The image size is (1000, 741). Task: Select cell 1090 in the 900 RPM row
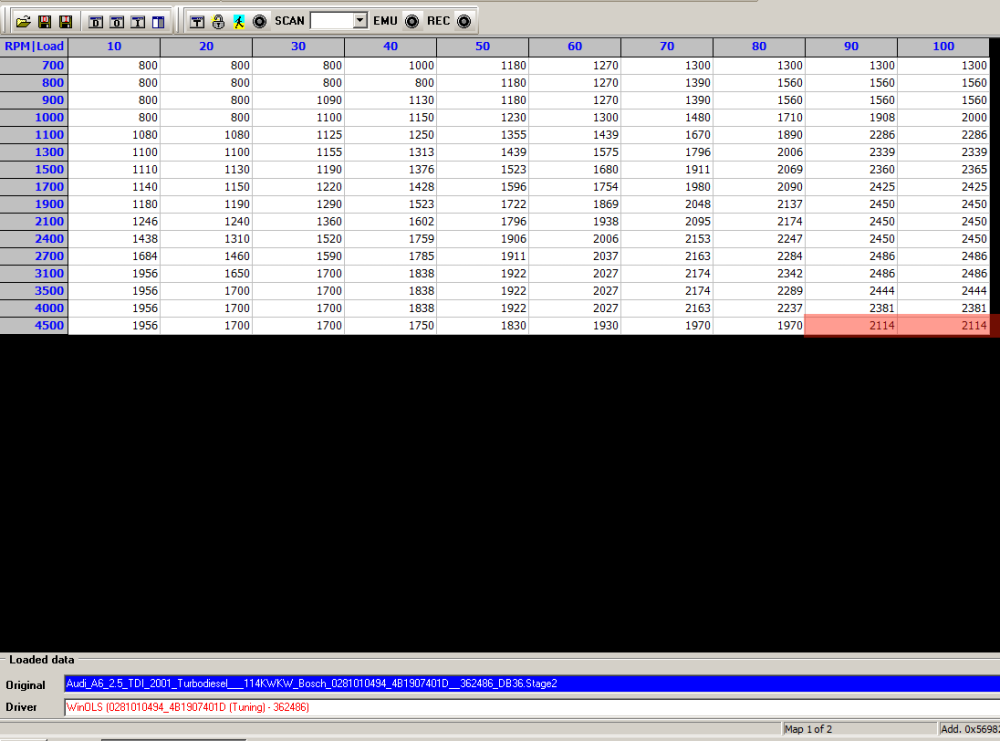pos(298,101)
